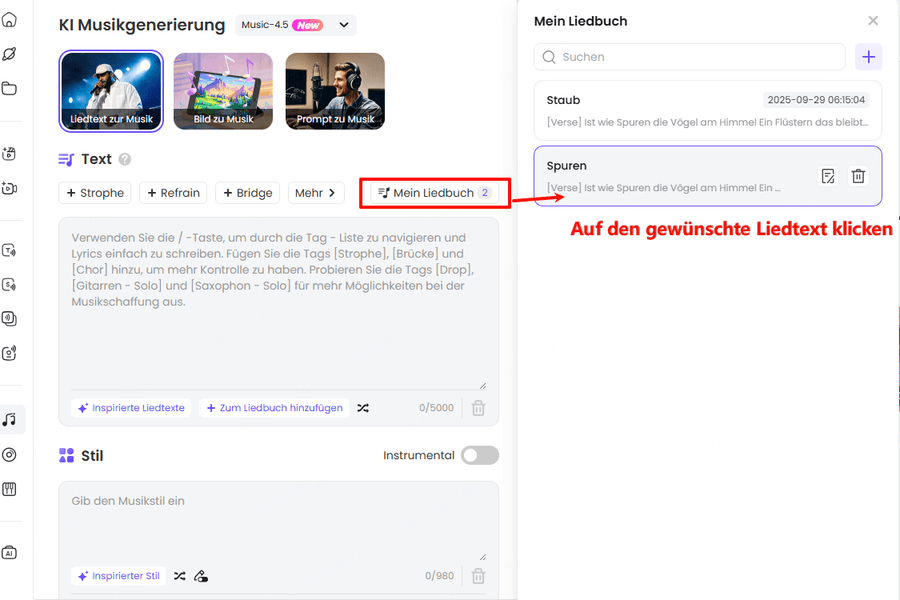Open the AI icon at sidebar bottom
Image resolution: width=900 pixels, height=600 pixels.
tap(9, 553)
